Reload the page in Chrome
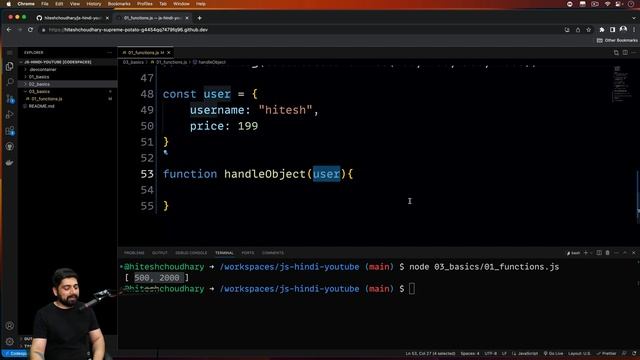 point(30,30)
